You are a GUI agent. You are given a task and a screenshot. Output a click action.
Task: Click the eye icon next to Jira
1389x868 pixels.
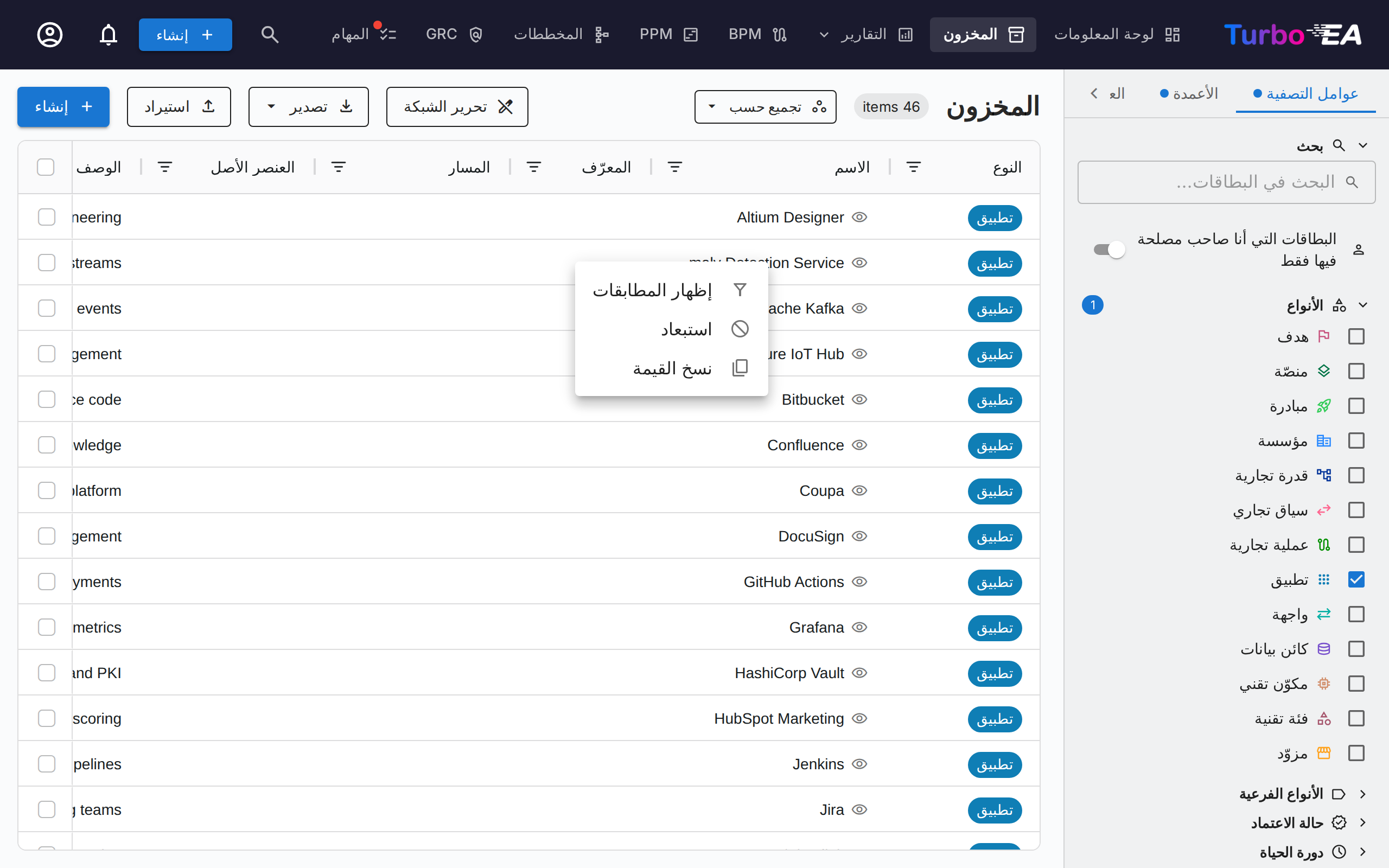[x=859, y=809]
